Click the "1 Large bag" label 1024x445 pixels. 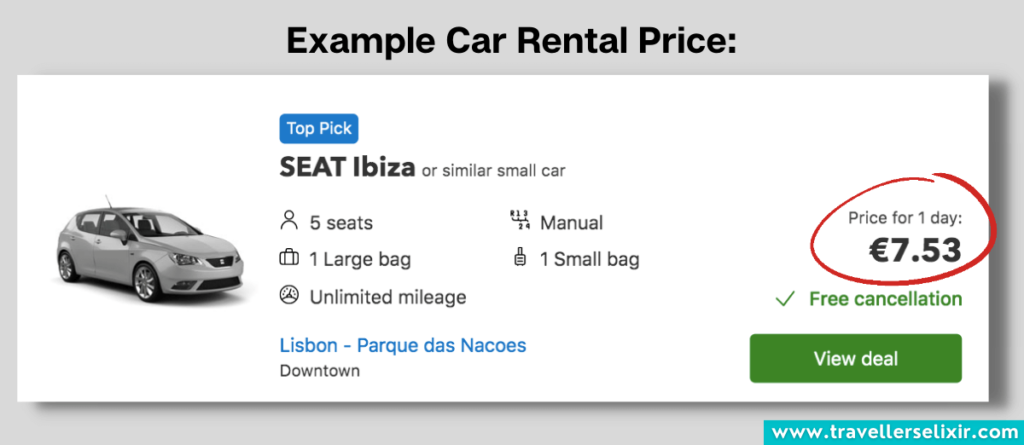360,260
